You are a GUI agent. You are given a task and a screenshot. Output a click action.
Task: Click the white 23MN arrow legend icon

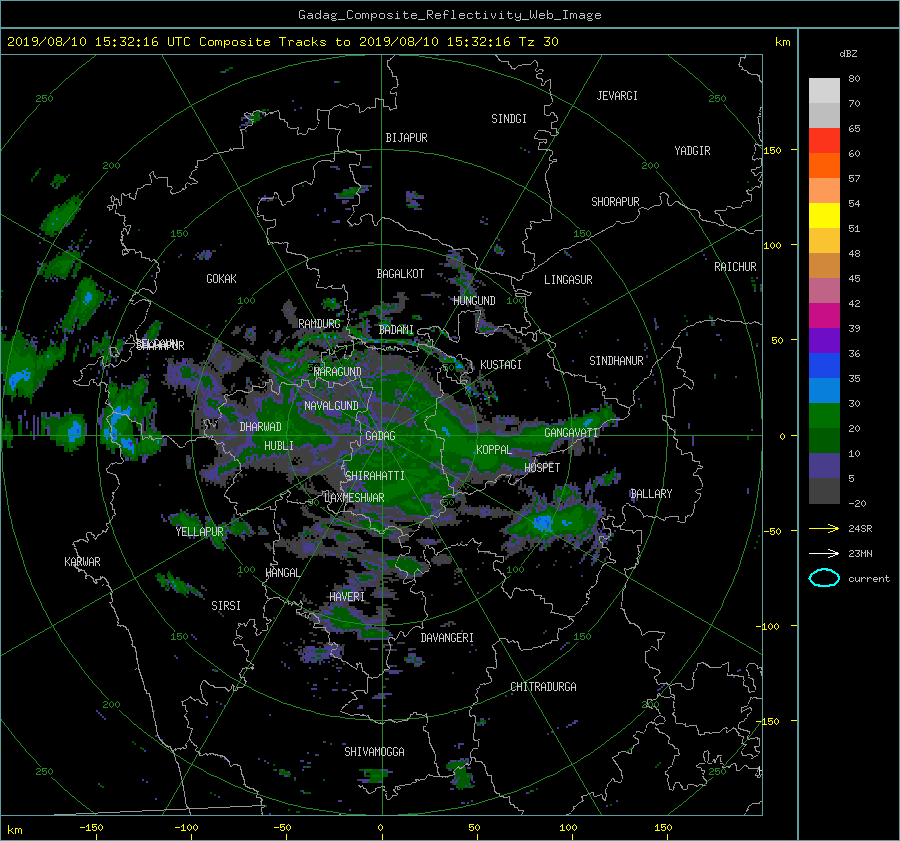(824, 553)
